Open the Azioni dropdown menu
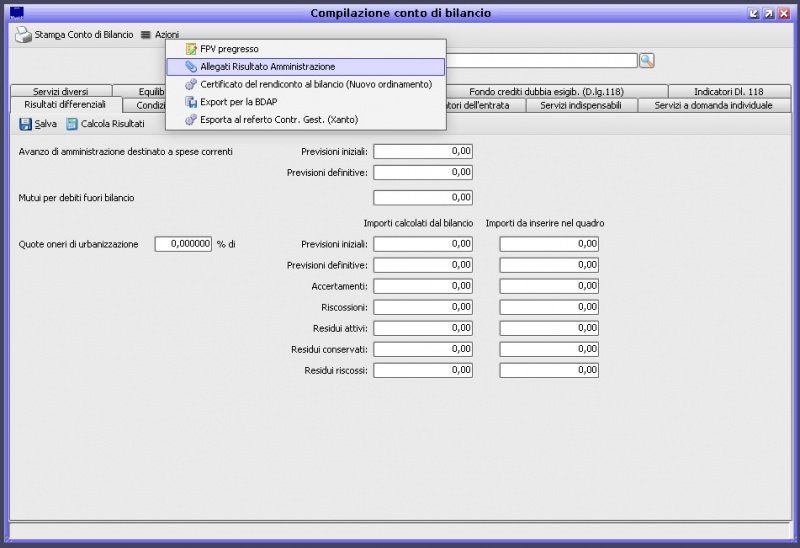This screenshot has height=548, width=800. click(x=160, y=35)
